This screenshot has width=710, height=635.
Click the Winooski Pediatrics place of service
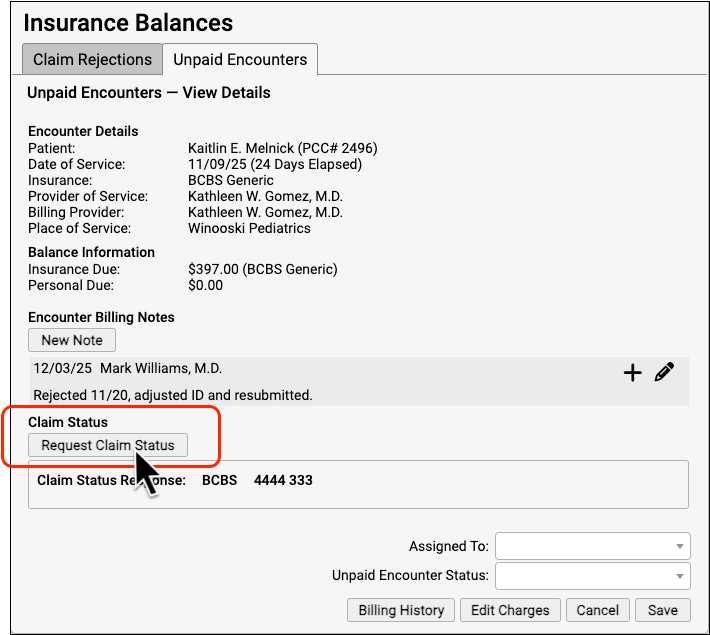[x=249, y=228]
